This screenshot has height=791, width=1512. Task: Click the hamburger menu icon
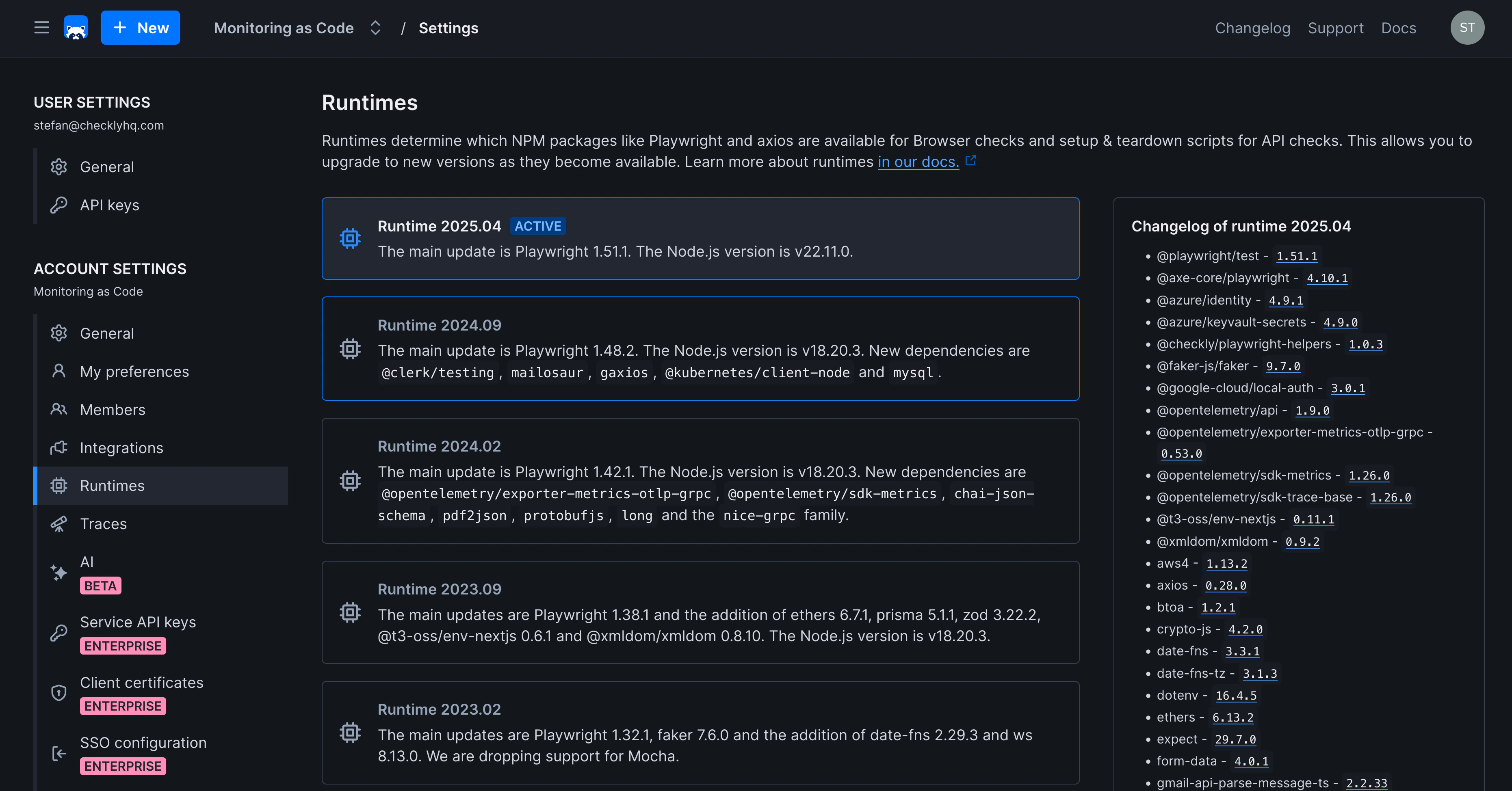pos(41,28)
